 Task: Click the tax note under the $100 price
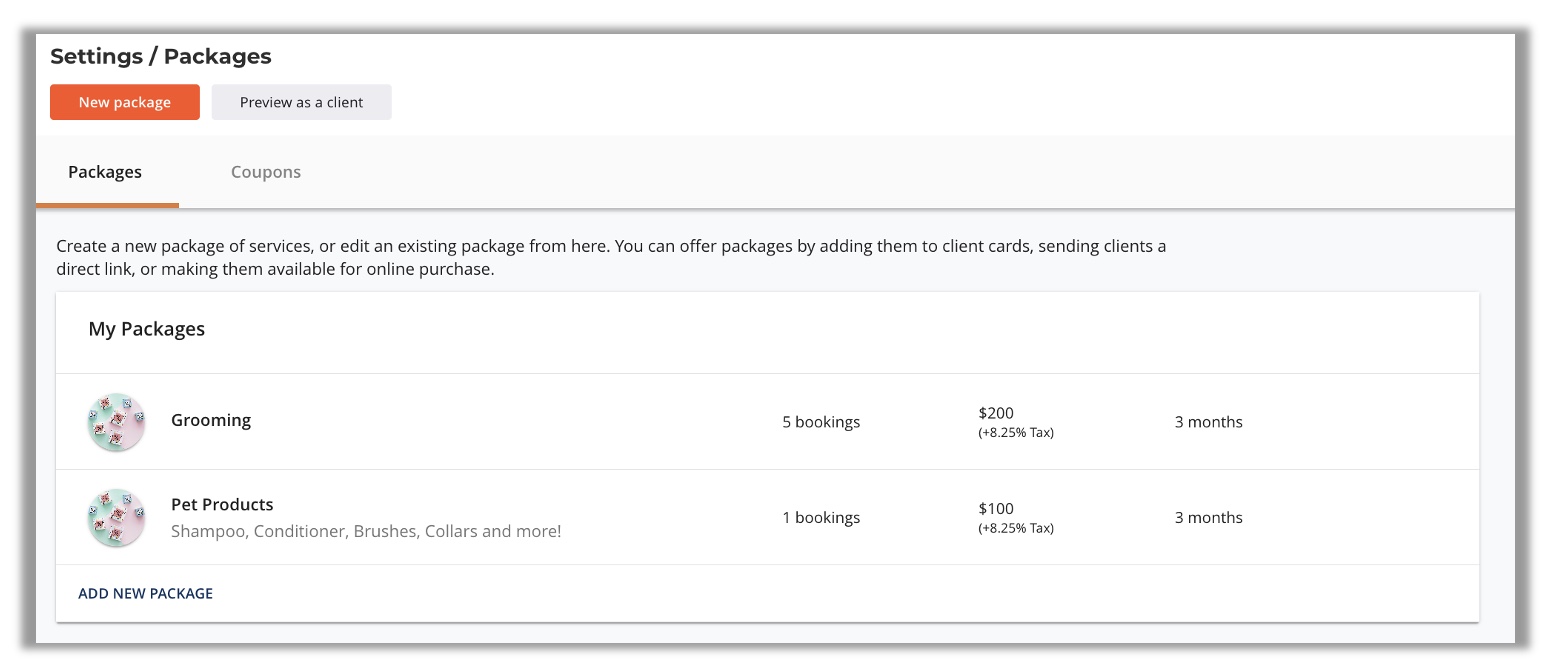click(1016, 529)
